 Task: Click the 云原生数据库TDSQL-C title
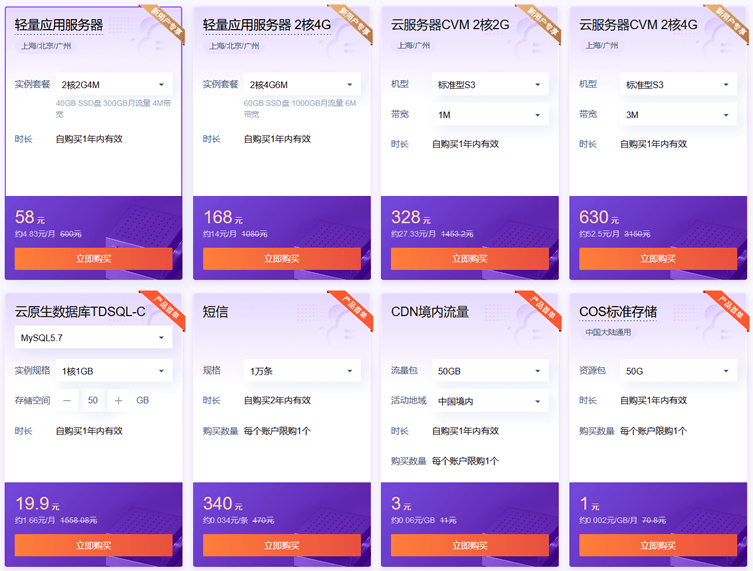80,312
